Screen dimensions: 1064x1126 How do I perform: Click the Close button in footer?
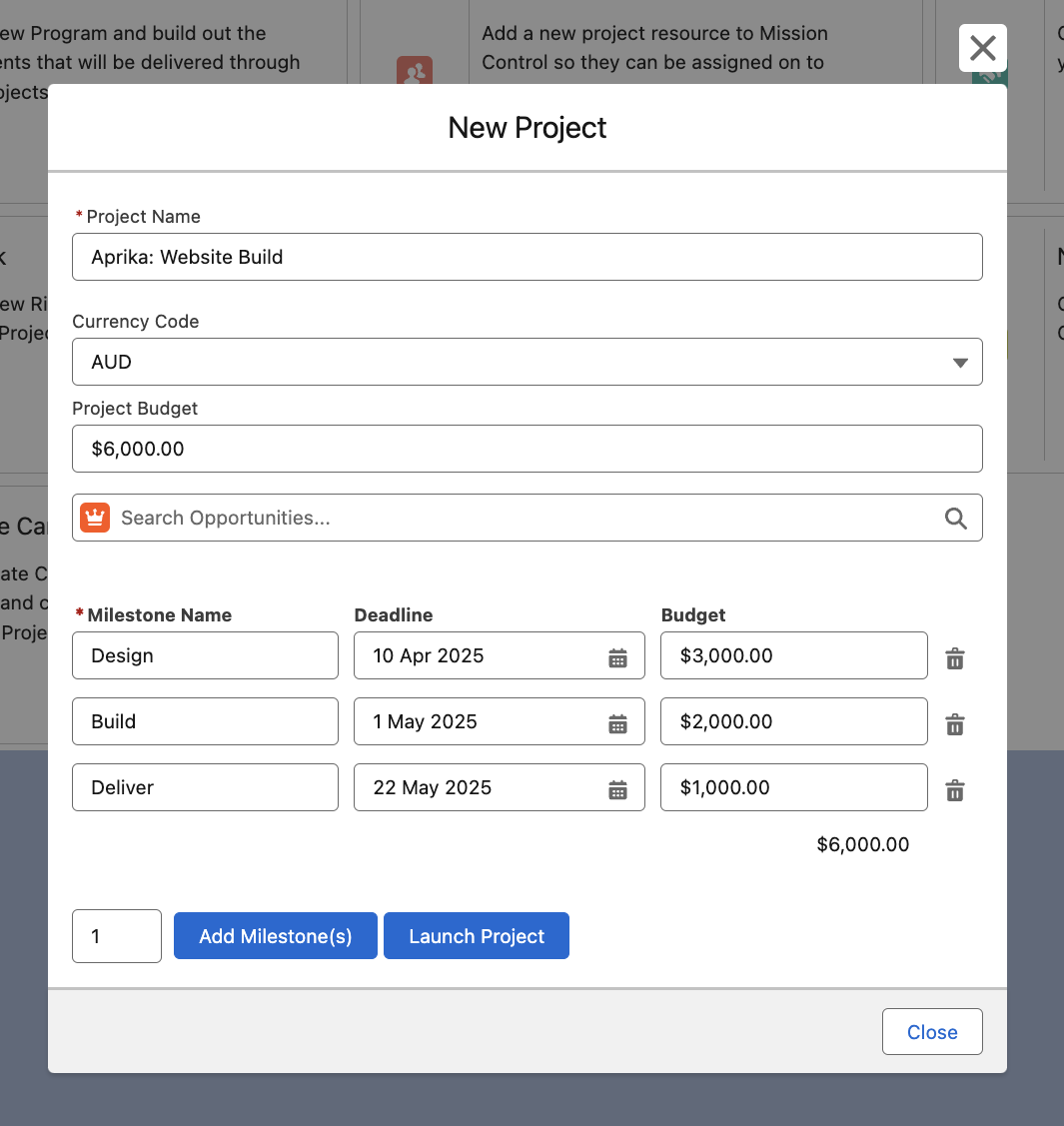click(932, 1031)
